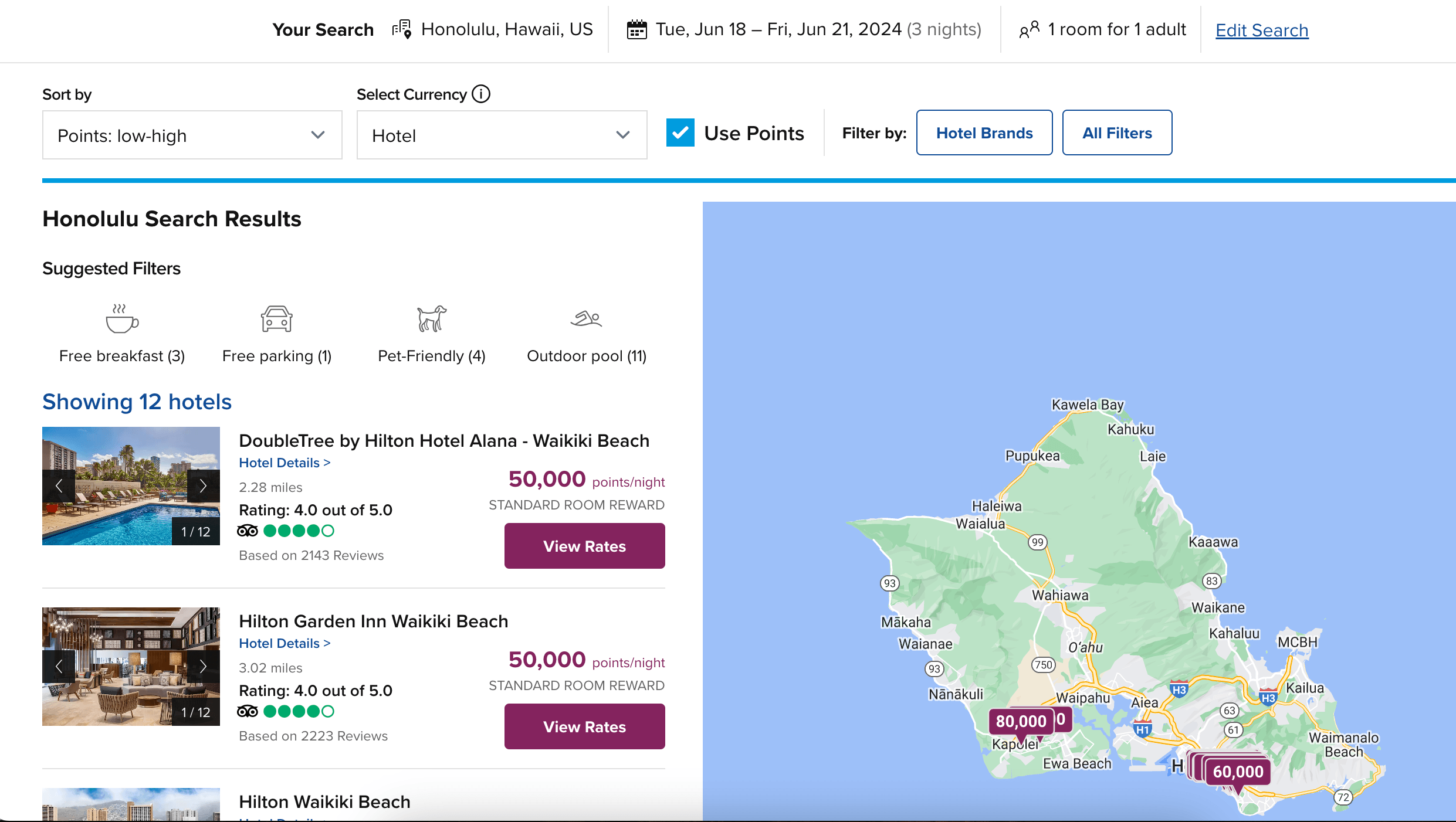The width and height of the screenshot is (1456, 822).
Task: Open the Sort by dropdown
Action: [x=192, y=135]
